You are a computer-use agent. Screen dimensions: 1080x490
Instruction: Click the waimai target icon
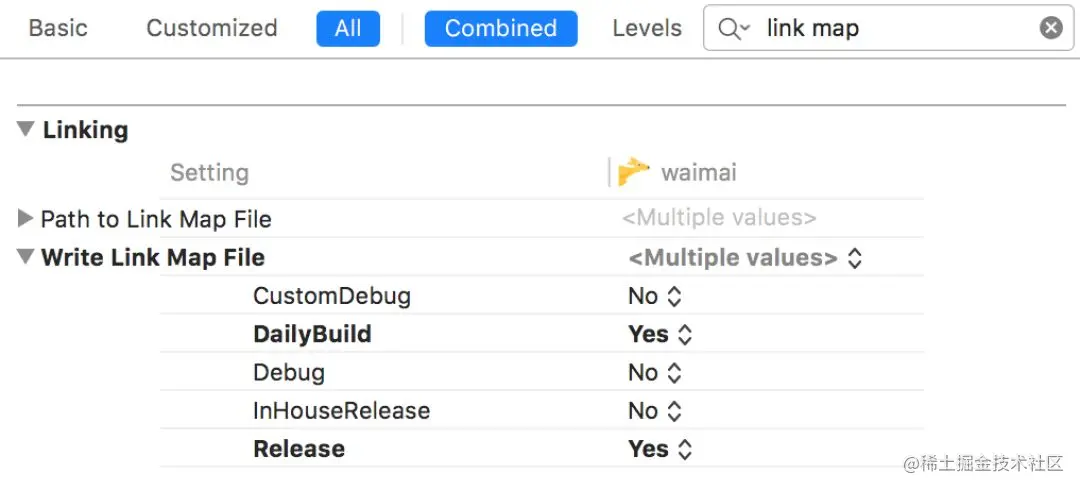pyautogui.click(x=634, y=172)
